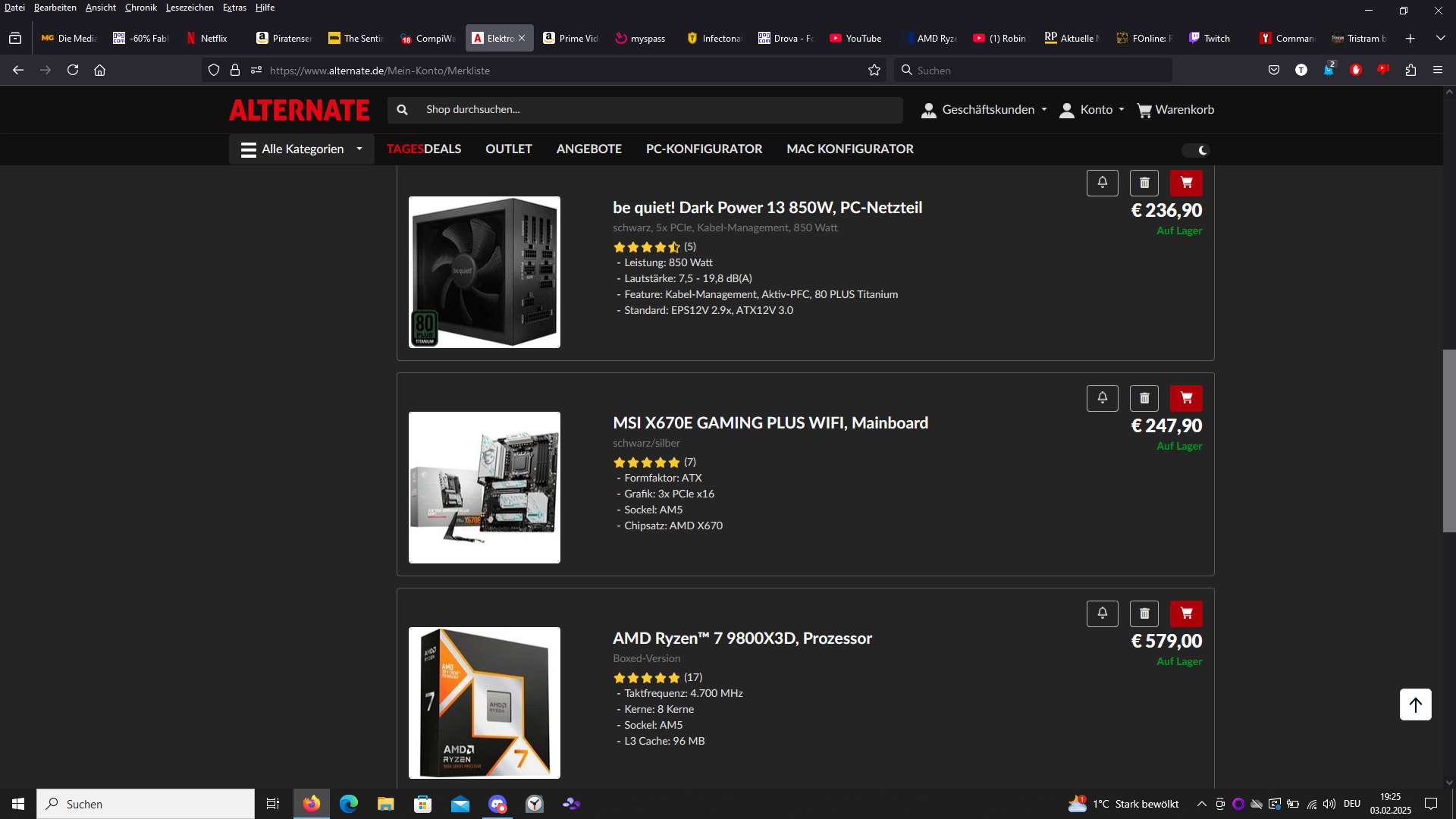
Task: Open the MAC KONFIGURATOR
Action: coord(850,149)
